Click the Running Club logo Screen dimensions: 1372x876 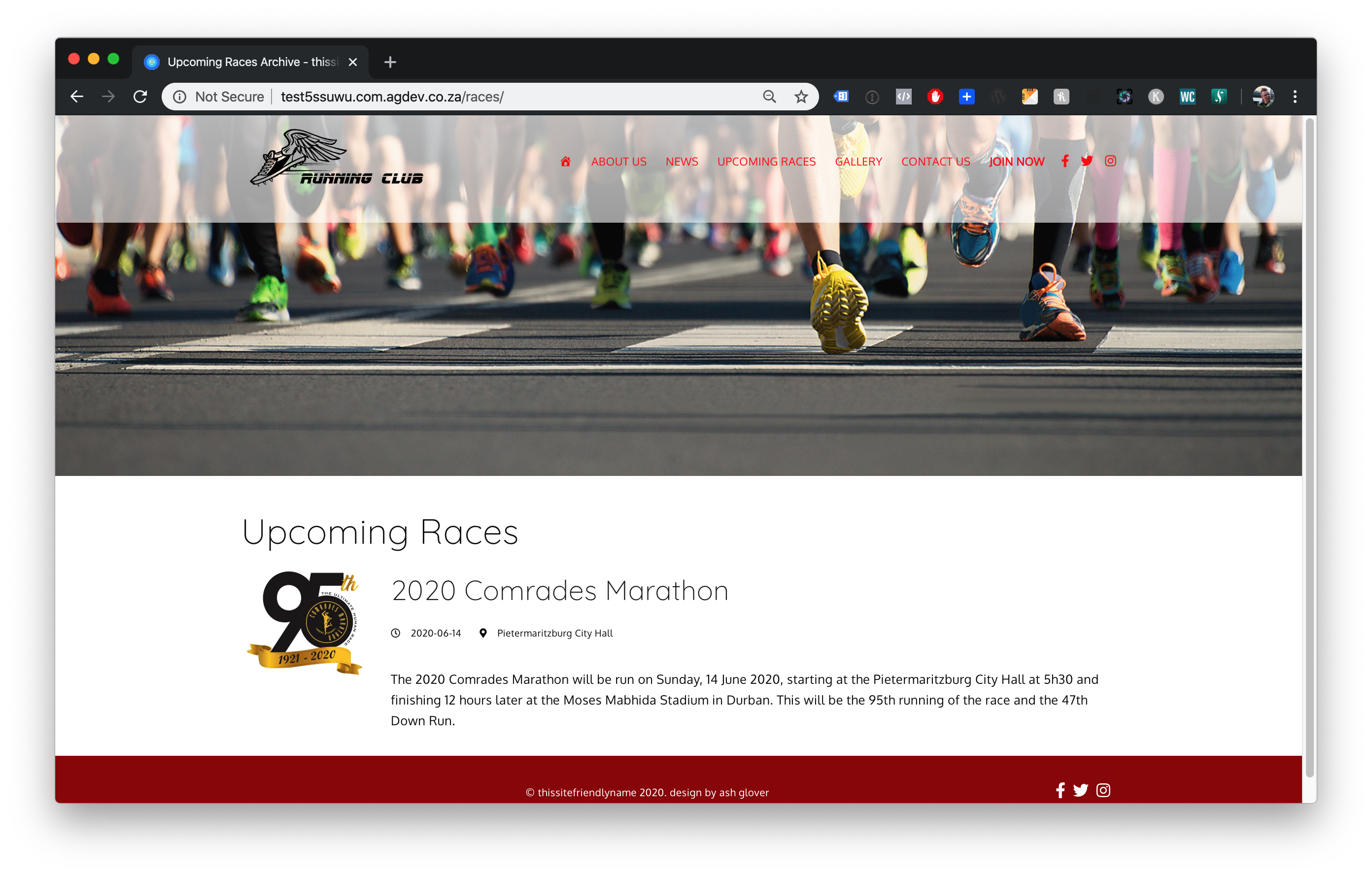pos(336,158)
